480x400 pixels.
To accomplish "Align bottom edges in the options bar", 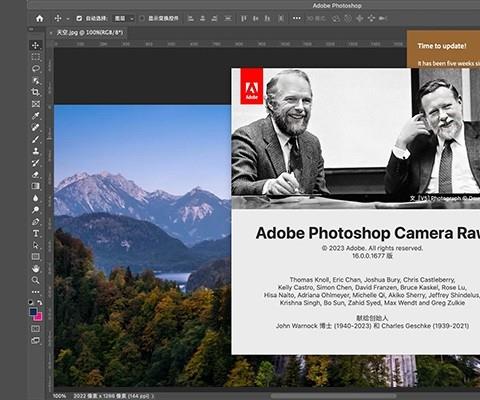I will click(x=267, y=18).
